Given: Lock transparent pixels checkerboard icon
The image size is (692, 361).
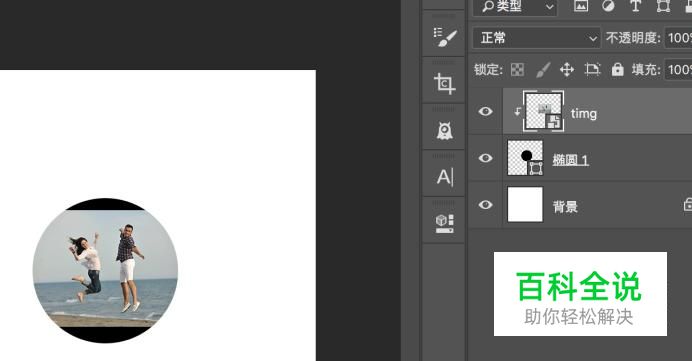Looking at the screenshot, I should (x=517, y=69).
